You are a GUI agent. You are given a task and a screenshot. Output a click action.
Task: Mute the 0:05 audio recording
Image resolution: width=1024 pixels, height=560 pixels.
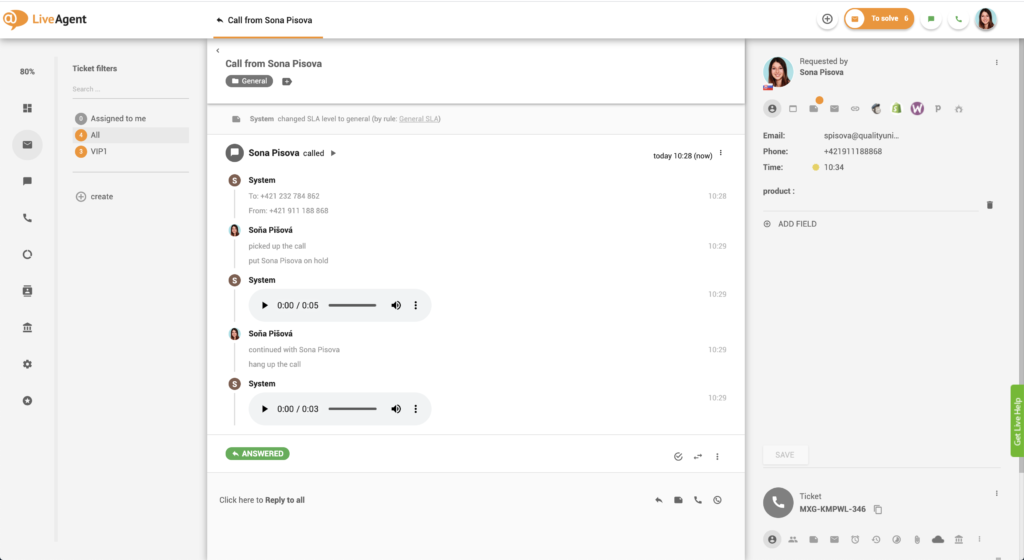point(396,305)
